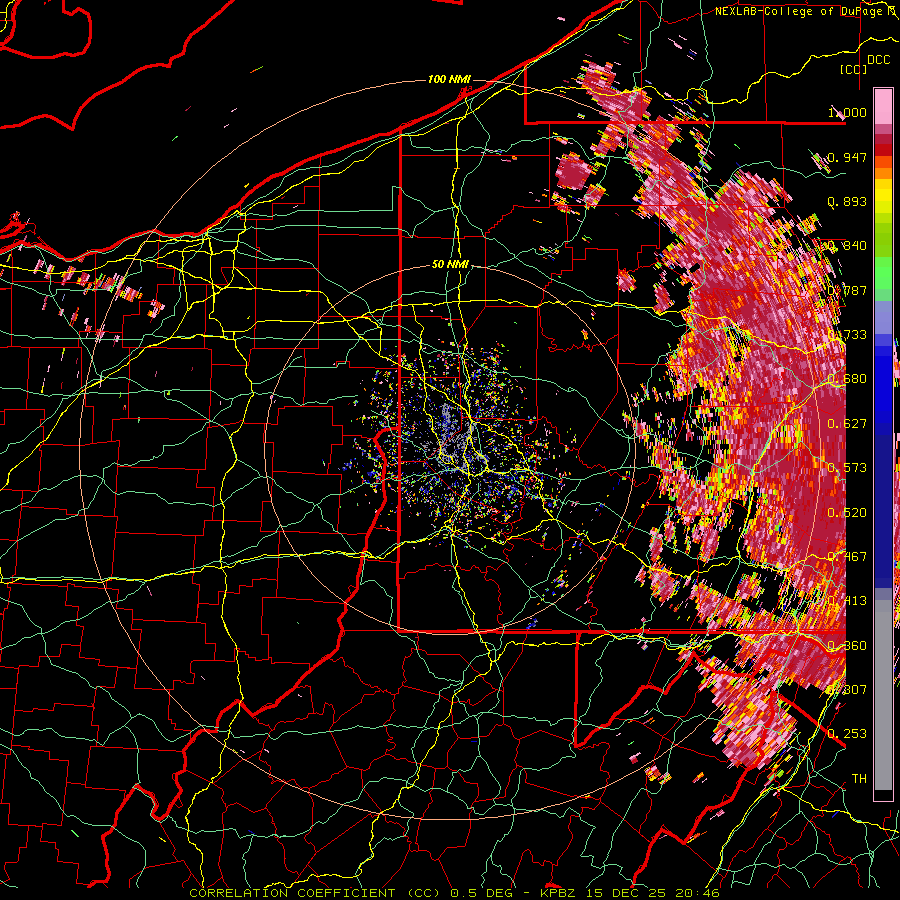Viewport: 900px width, 900px height.
Task: Click the 0.573 scale label
Action: [x=847, y=468]
